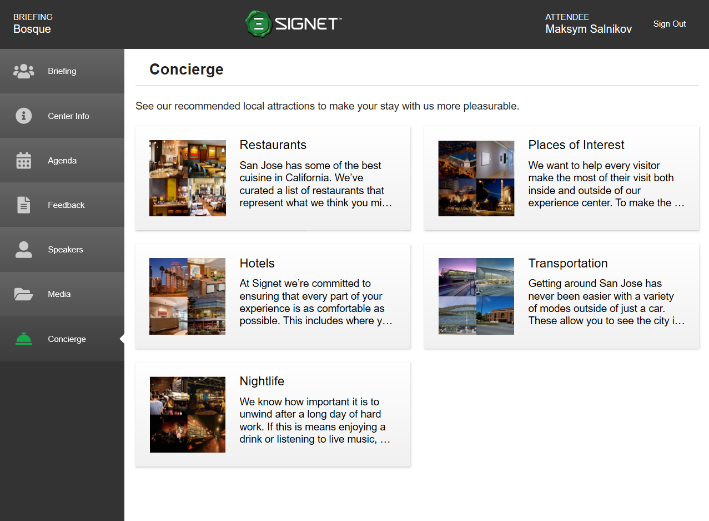
Task: Click the Transportation description about getting around
Action: click(606, 302)
